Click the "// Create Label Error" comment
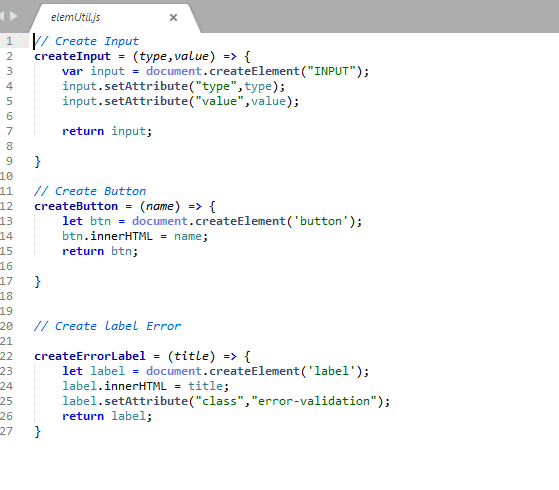 (107, 326)
